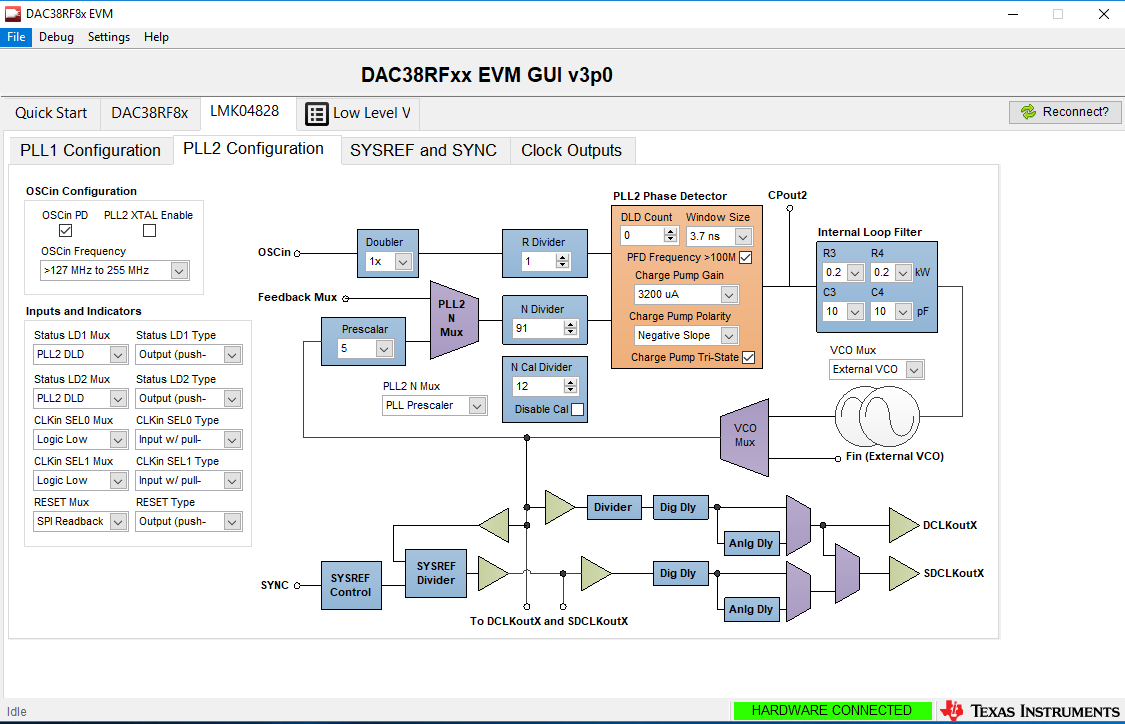Check the Disable Cal checkbox

(578, 409)
